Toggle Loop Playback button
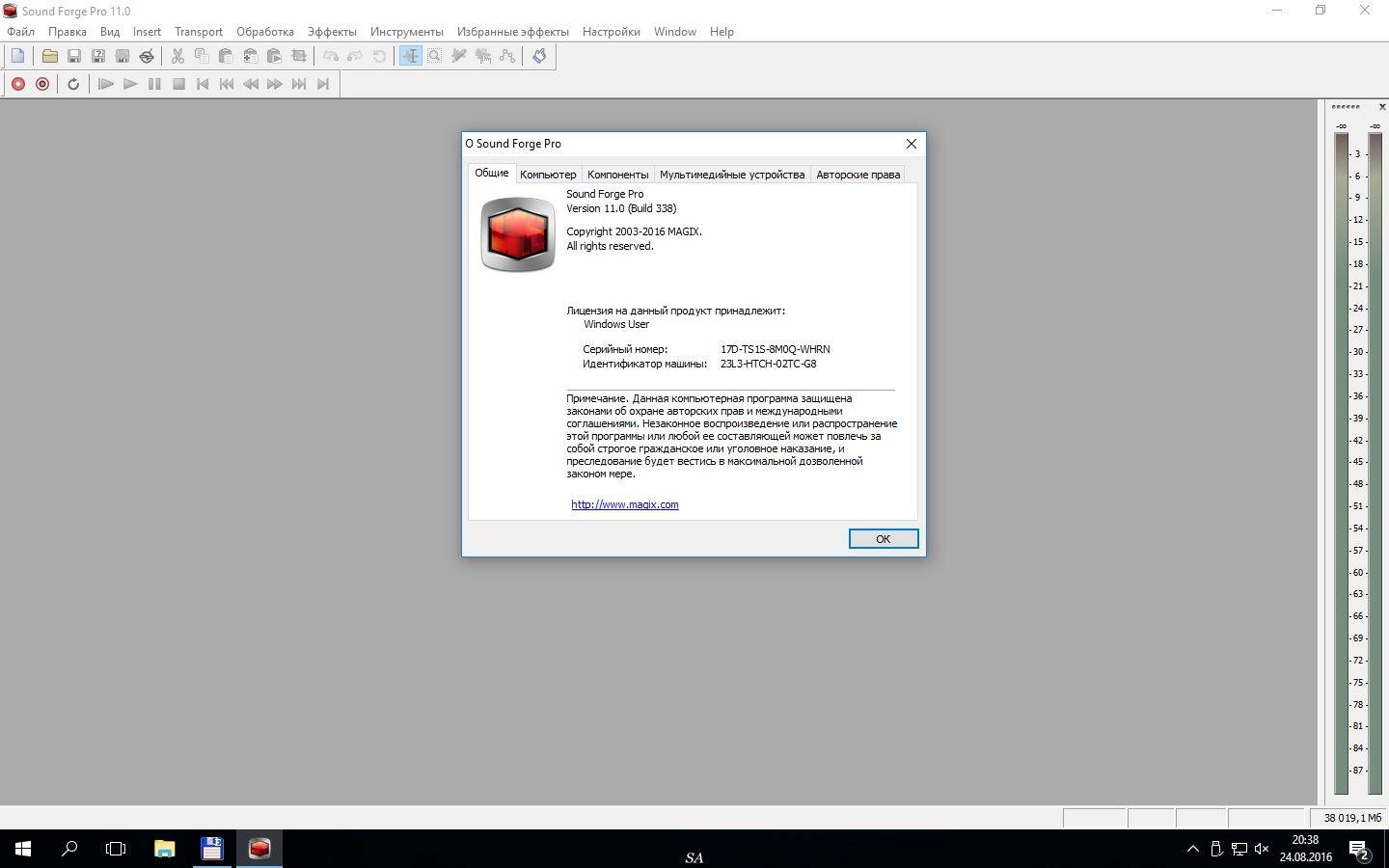Screen dimensions: 1389x868 73,84
